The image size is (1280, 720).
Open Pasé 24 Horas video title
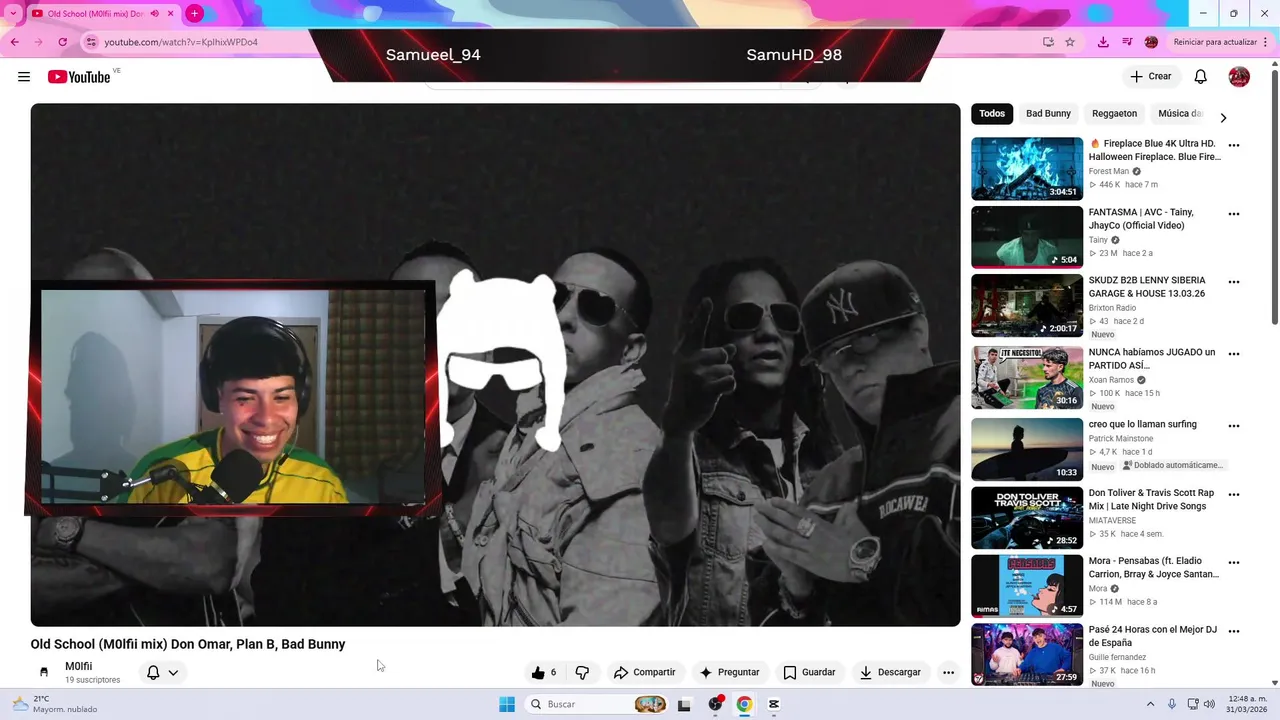pyautogui.click(x=1153, y=636)
